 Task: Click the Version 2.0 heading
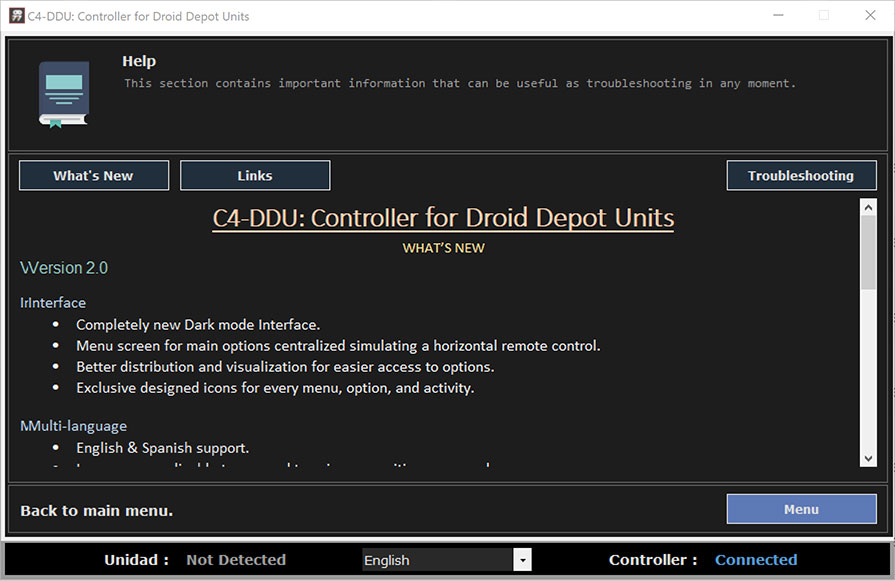point(63,267)
